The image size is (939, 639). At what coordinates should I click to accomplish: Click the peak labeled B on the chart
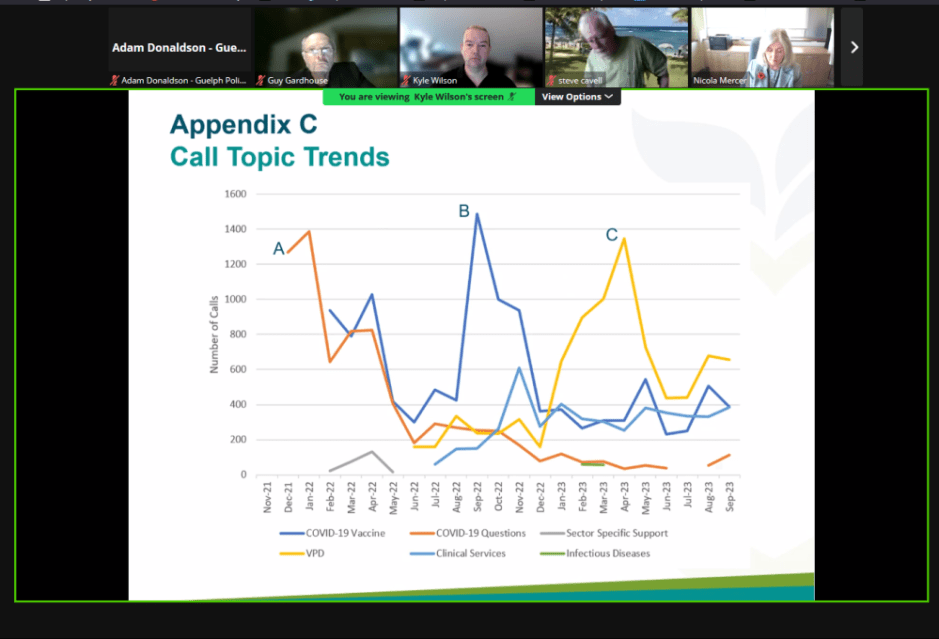tap(477, 214)
